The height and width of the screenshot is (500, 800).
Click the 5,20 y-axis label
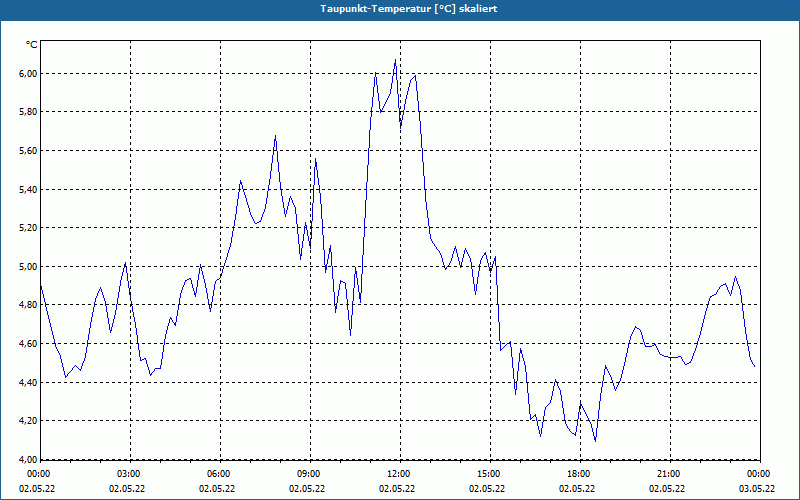point(28,228)
